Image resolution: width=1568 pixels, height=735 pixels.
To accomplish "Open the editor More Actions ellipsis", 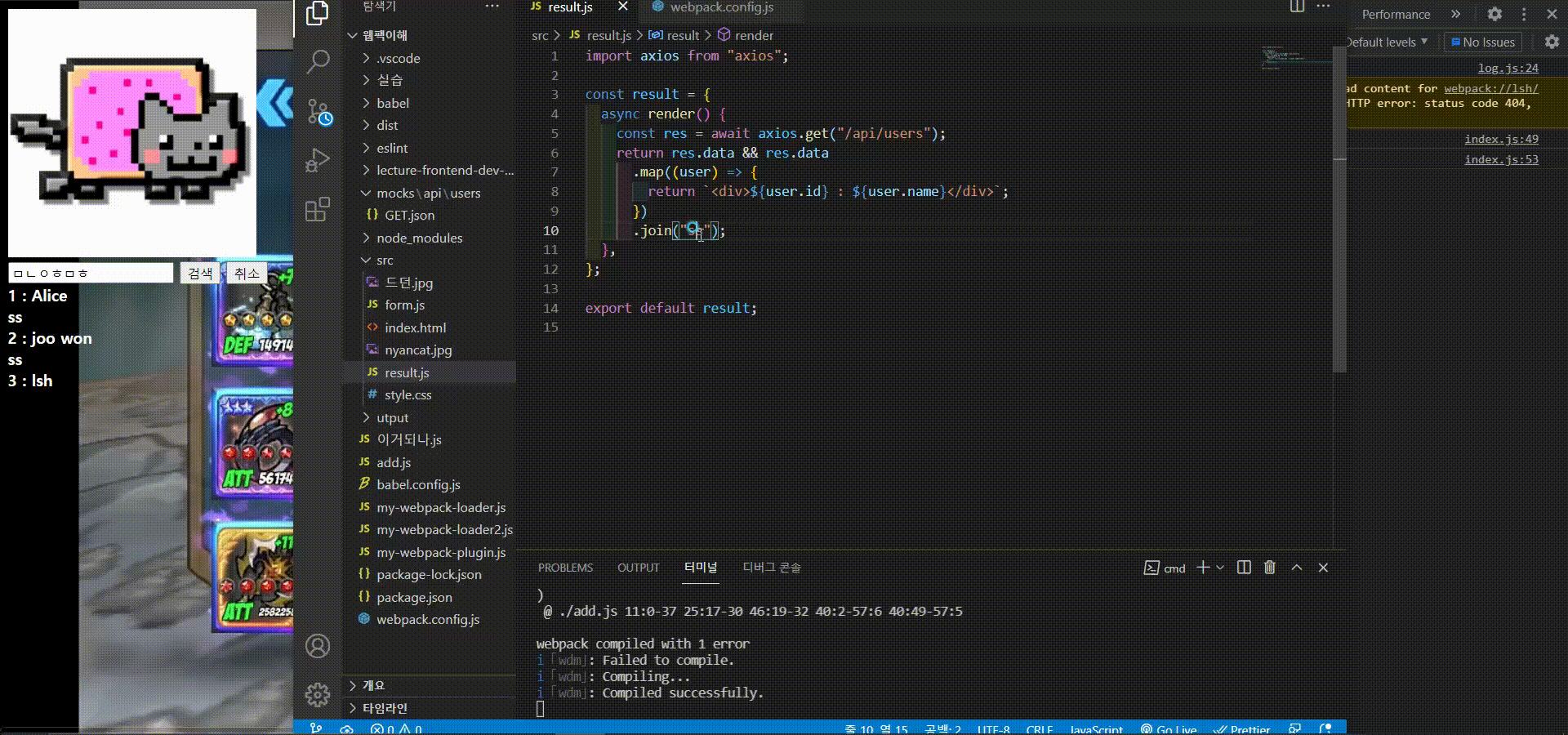I will click(1324, 7).
